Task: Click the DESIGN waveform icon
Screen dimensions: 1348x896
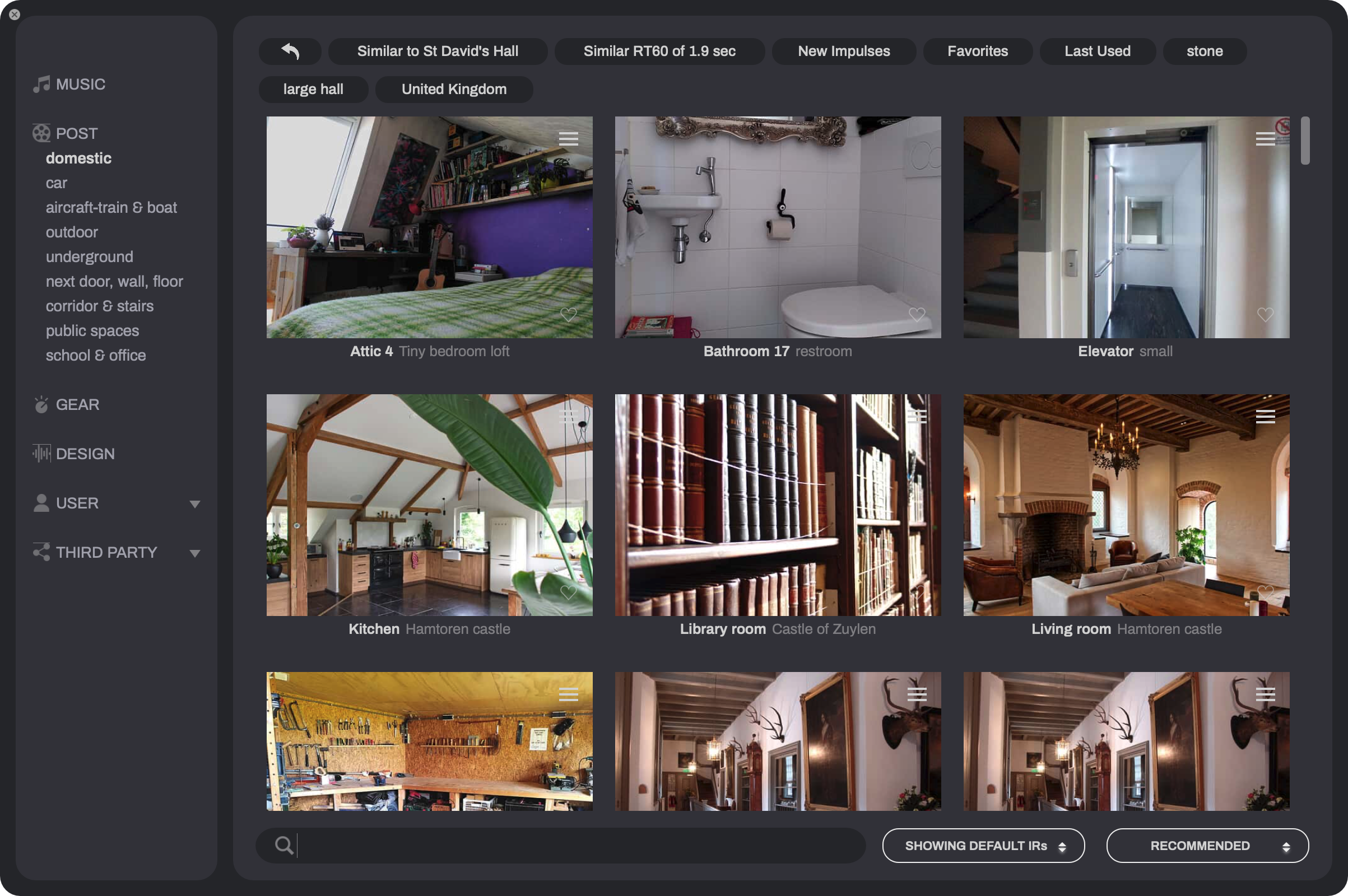Action: (x=41, y=454)
